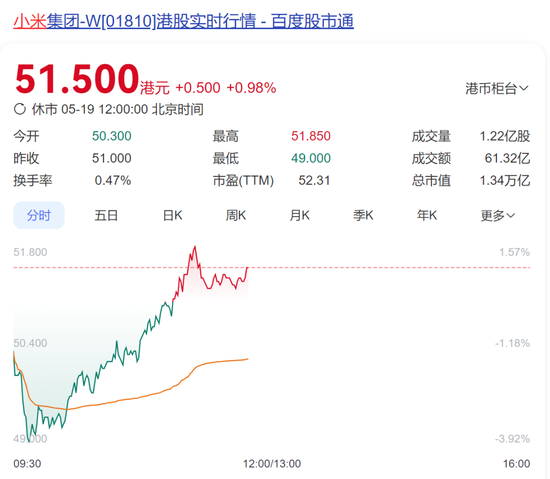
Task: Open the 年K yearly chart tab
Action: pos(427,215)
